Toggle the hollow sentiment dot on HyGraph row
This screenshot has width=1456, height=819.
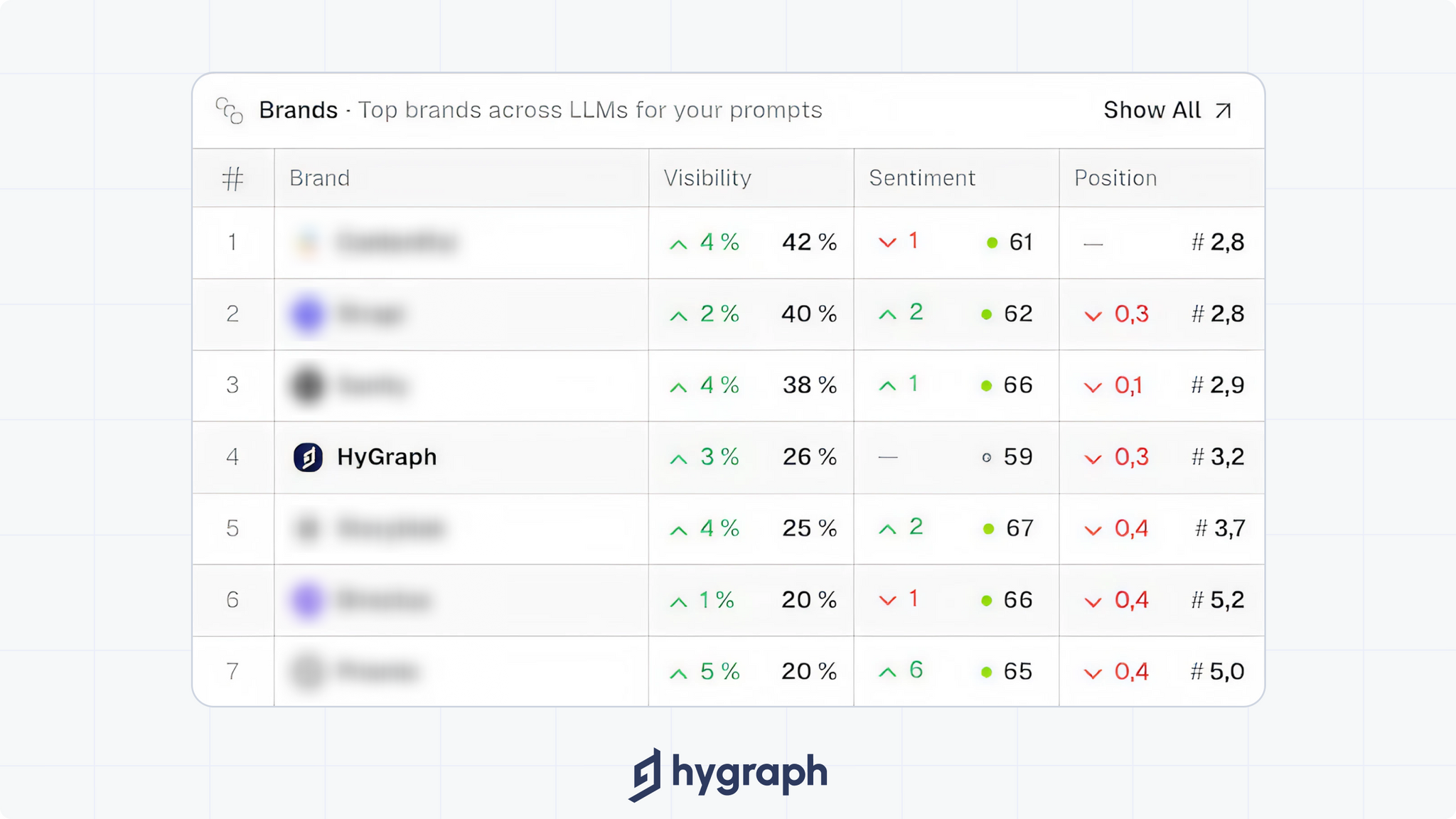click(987, 457)
